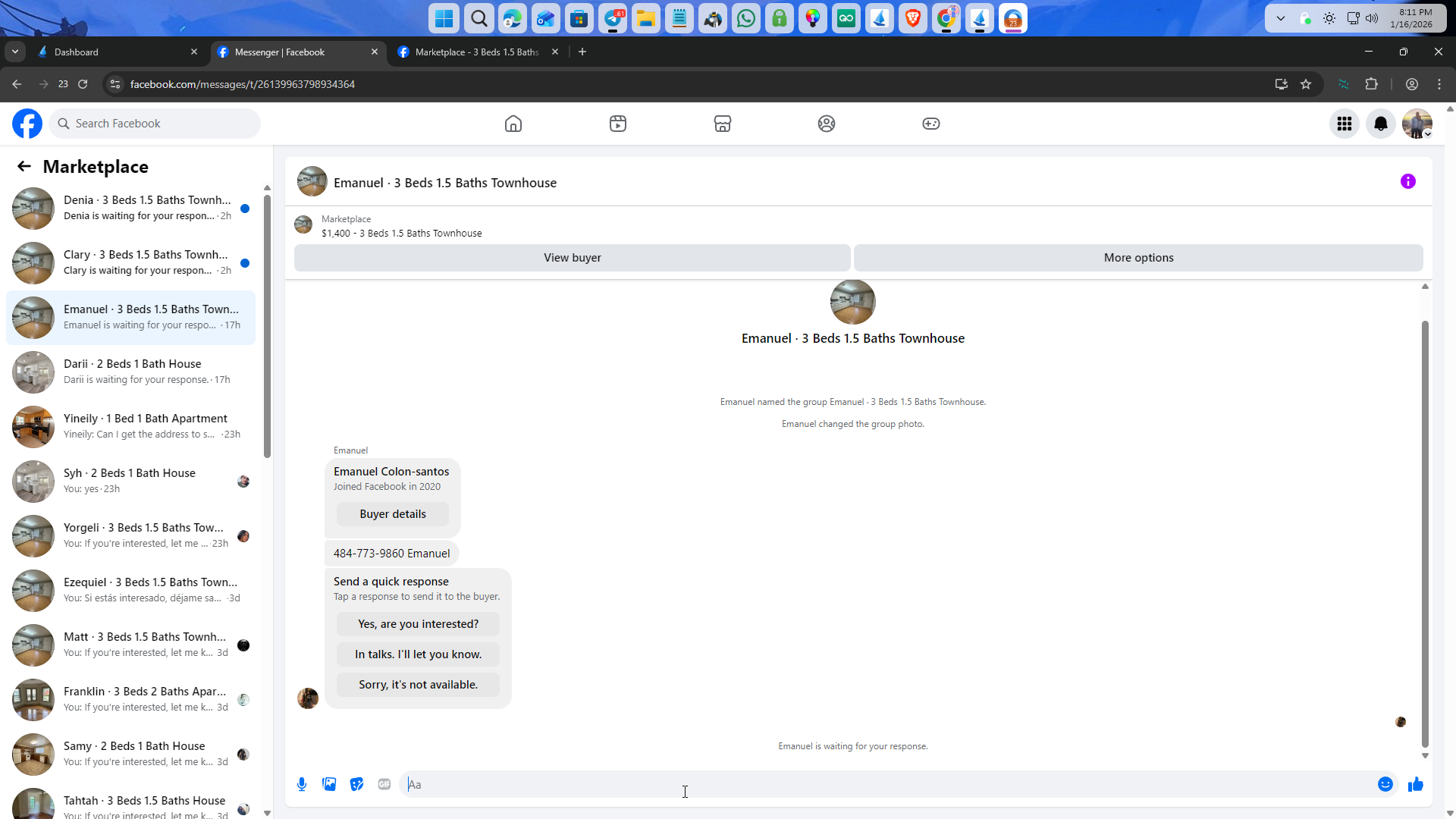Send a thumbs-up like
This screenshot has height=819, width=1456.
[x=1415, y=784]
